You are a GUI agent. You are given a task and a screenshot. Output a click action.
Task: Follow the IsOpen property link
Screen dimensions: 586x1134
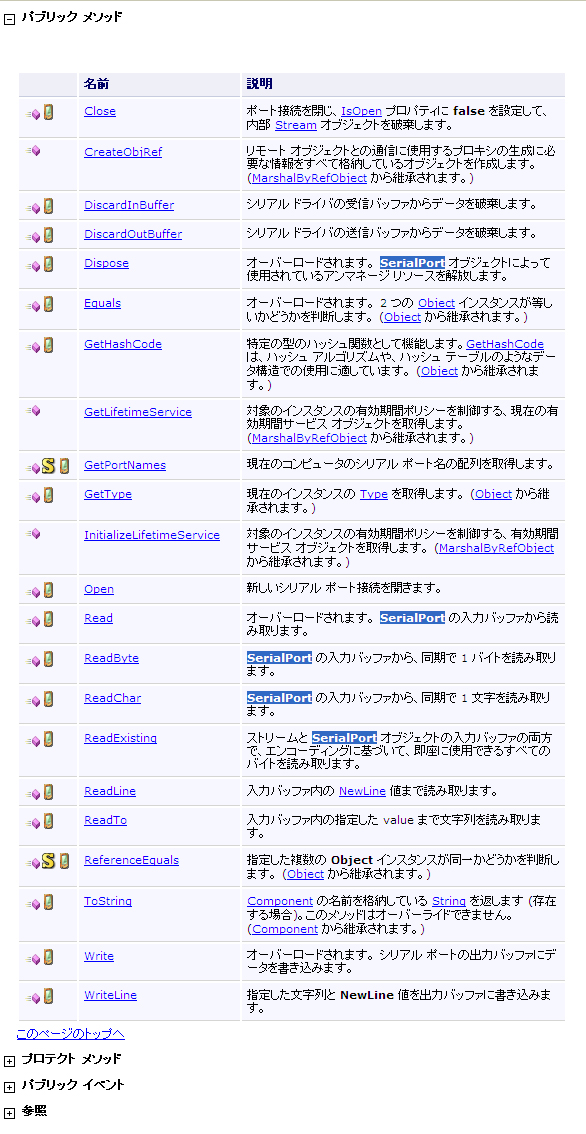point(361,112)
